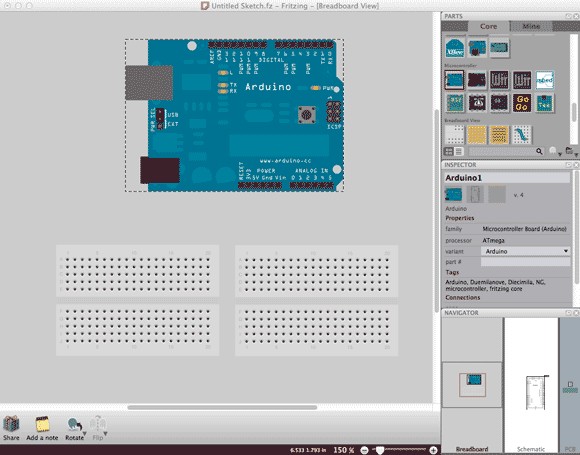580x455 pixels.
Task: Open the PCB view in Navigator
Action: coord(570,385)
